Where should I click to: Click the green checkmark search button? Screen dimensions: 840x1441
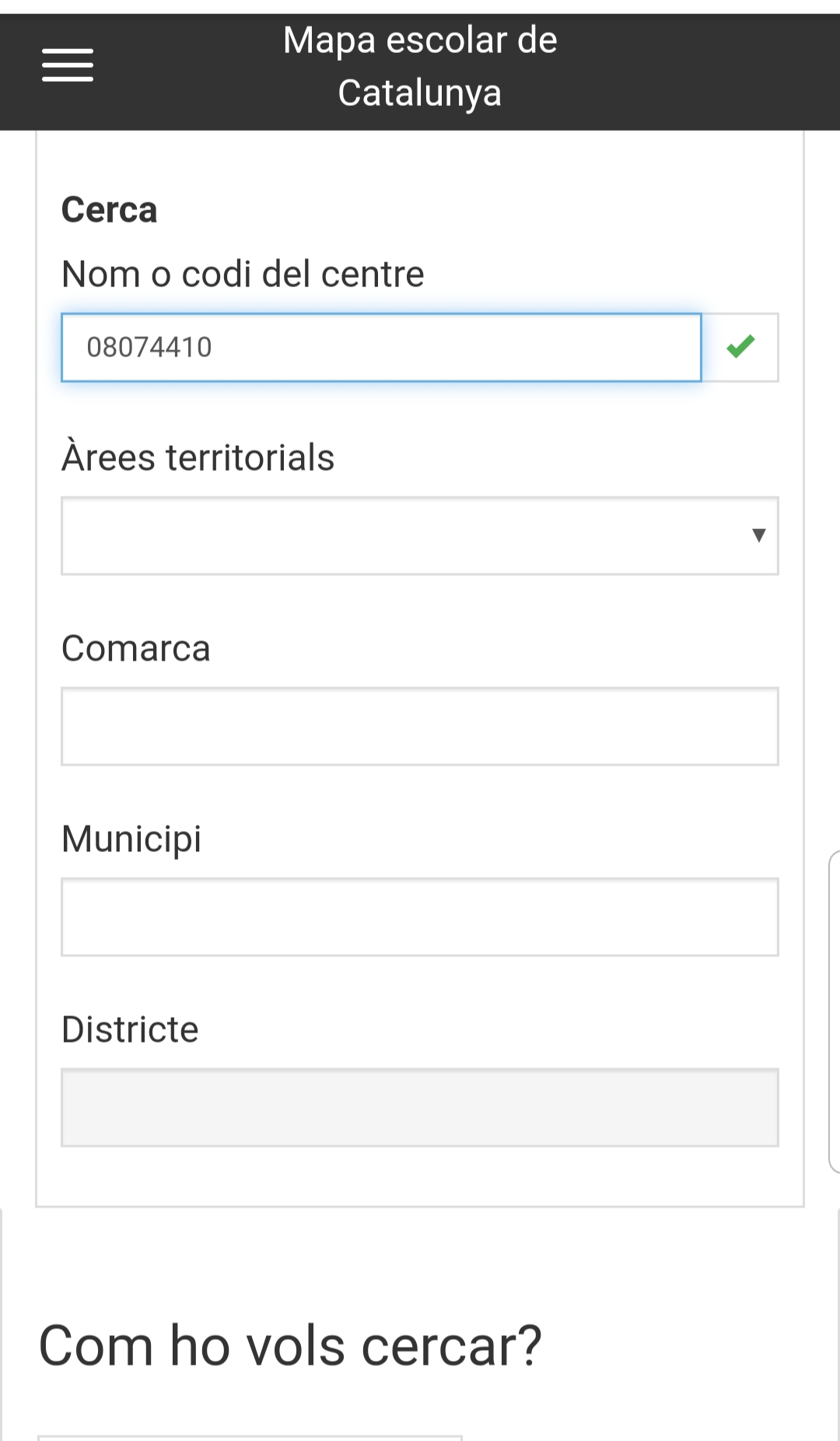740,347
